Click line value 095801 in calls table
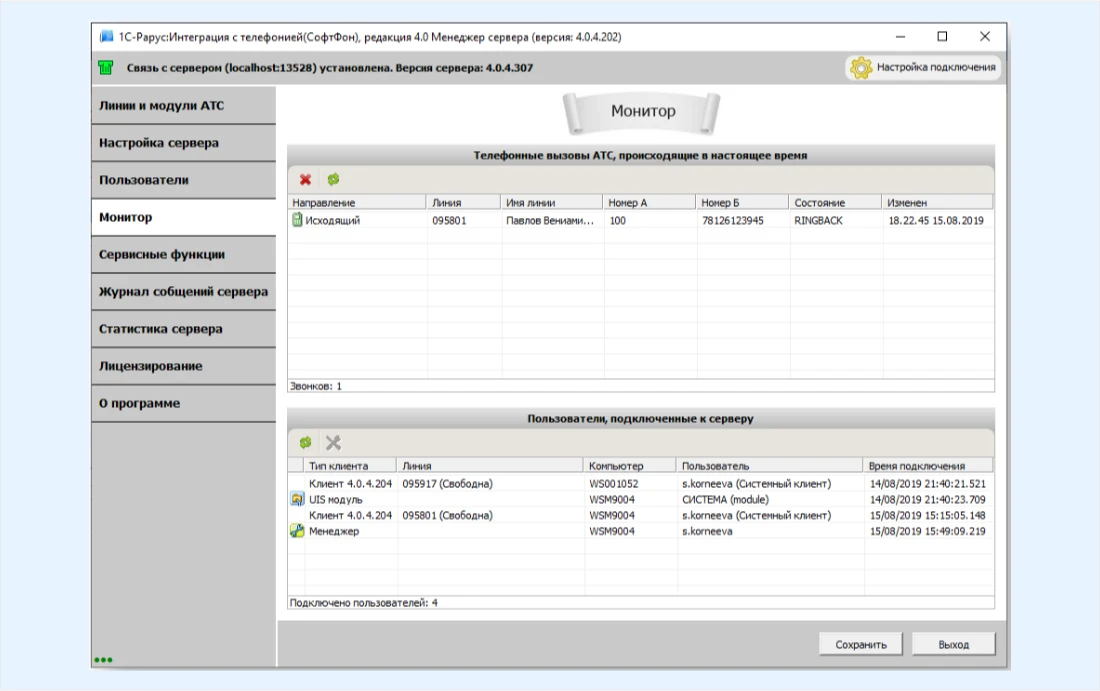This screenshot has height=691, width=1100. point(449,220)
